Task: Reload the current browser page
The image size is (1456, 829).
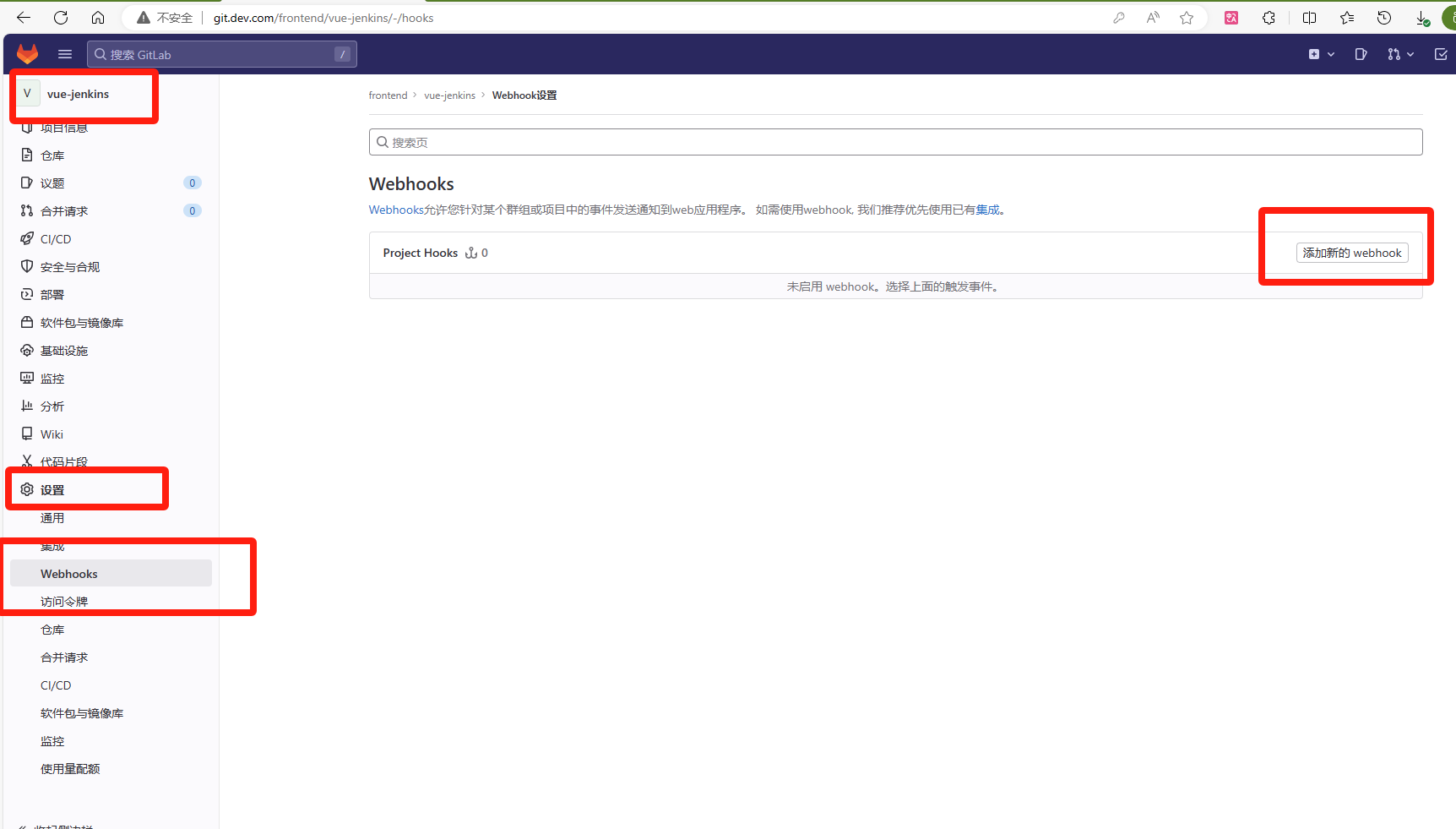Action: coord(61,18)
